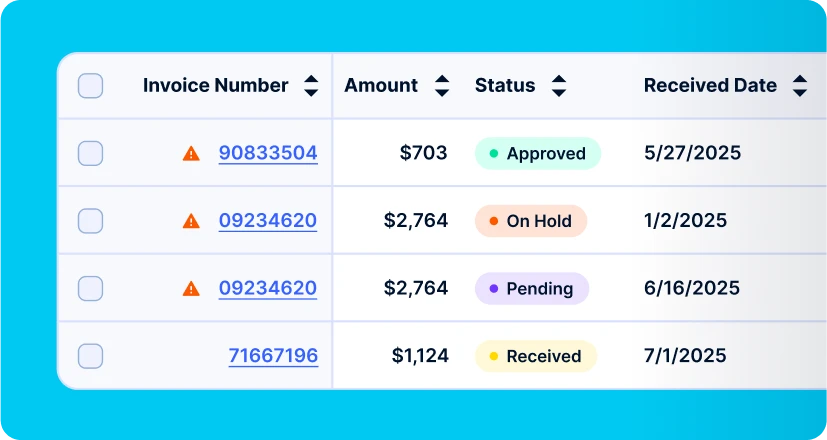Viewport: 827px width, 440px height.
Task: Toggle the select-all checkbox in header
Action: [91, 85]
